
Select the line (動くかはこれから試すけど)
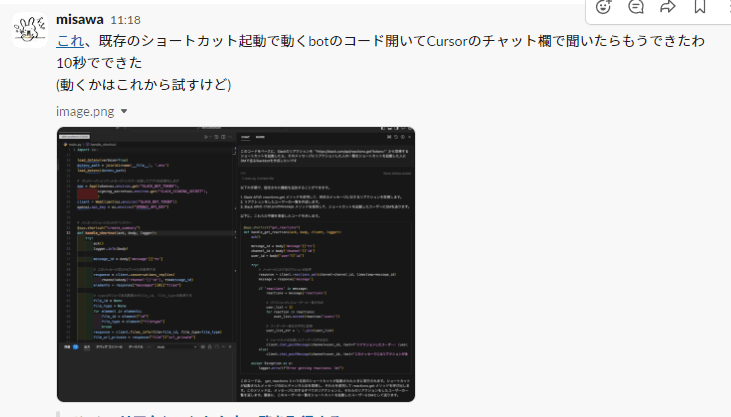(144, 85)
